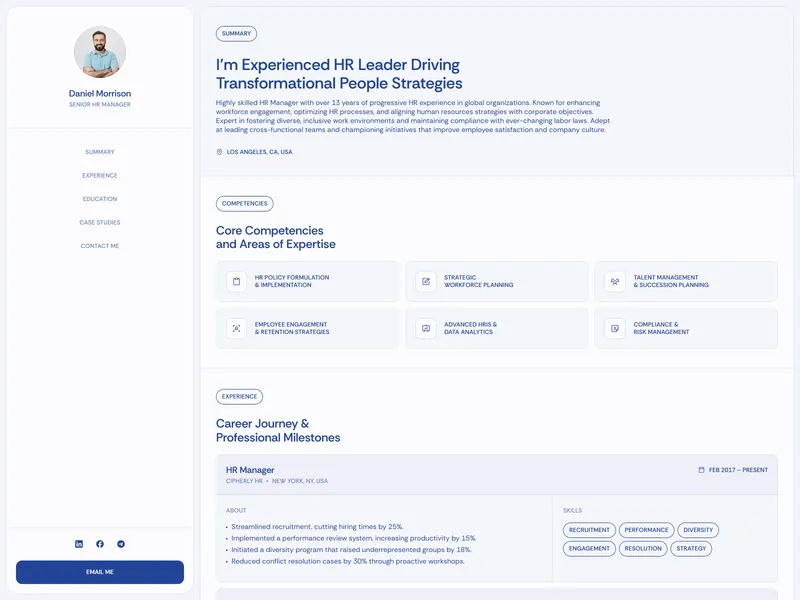Click the Advanced HRIS chat icon
The width and height of the screenshot is (800, 600).
click(426, 328)
